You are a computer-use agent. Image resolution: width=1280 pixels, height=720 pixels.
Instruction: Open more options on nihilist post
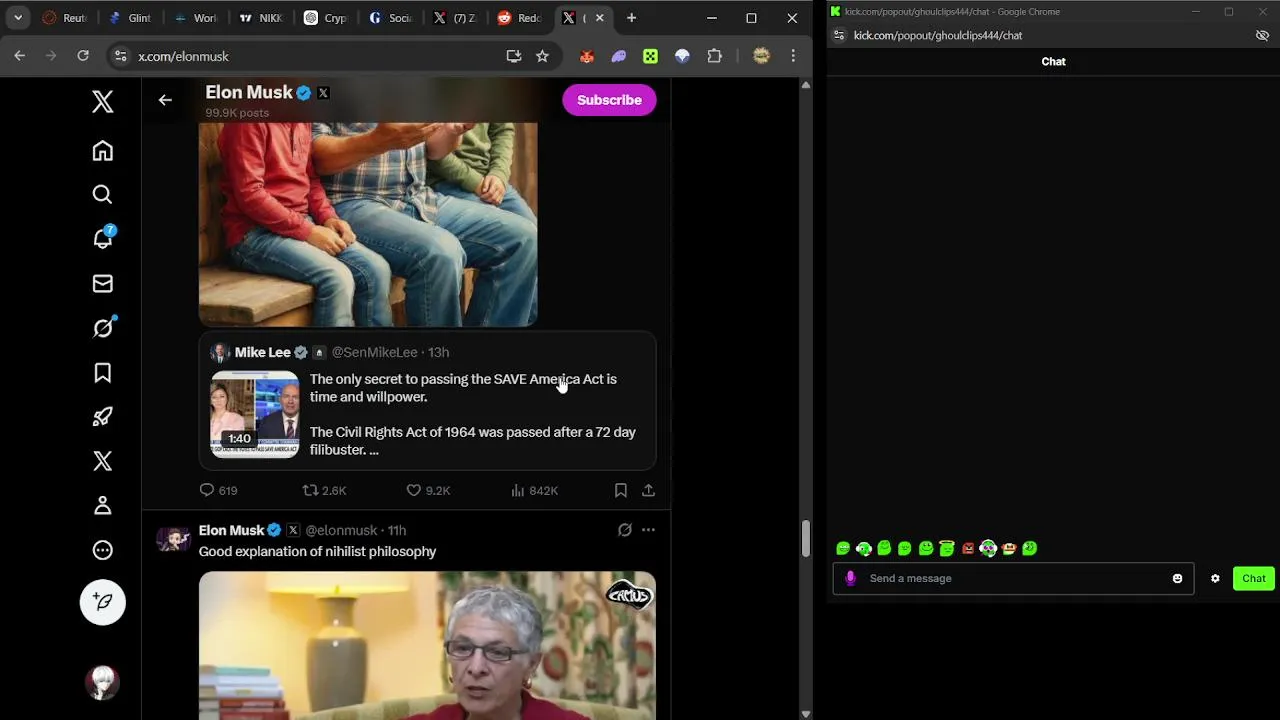[x=648, y=530]
